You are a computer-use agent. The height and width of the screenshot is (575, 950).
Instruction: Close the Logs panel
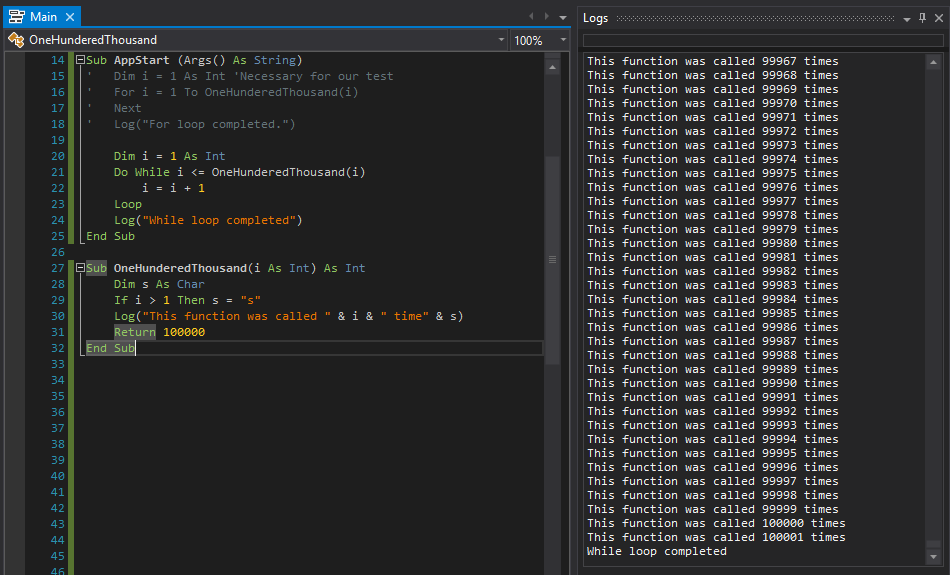pos(937,18)
